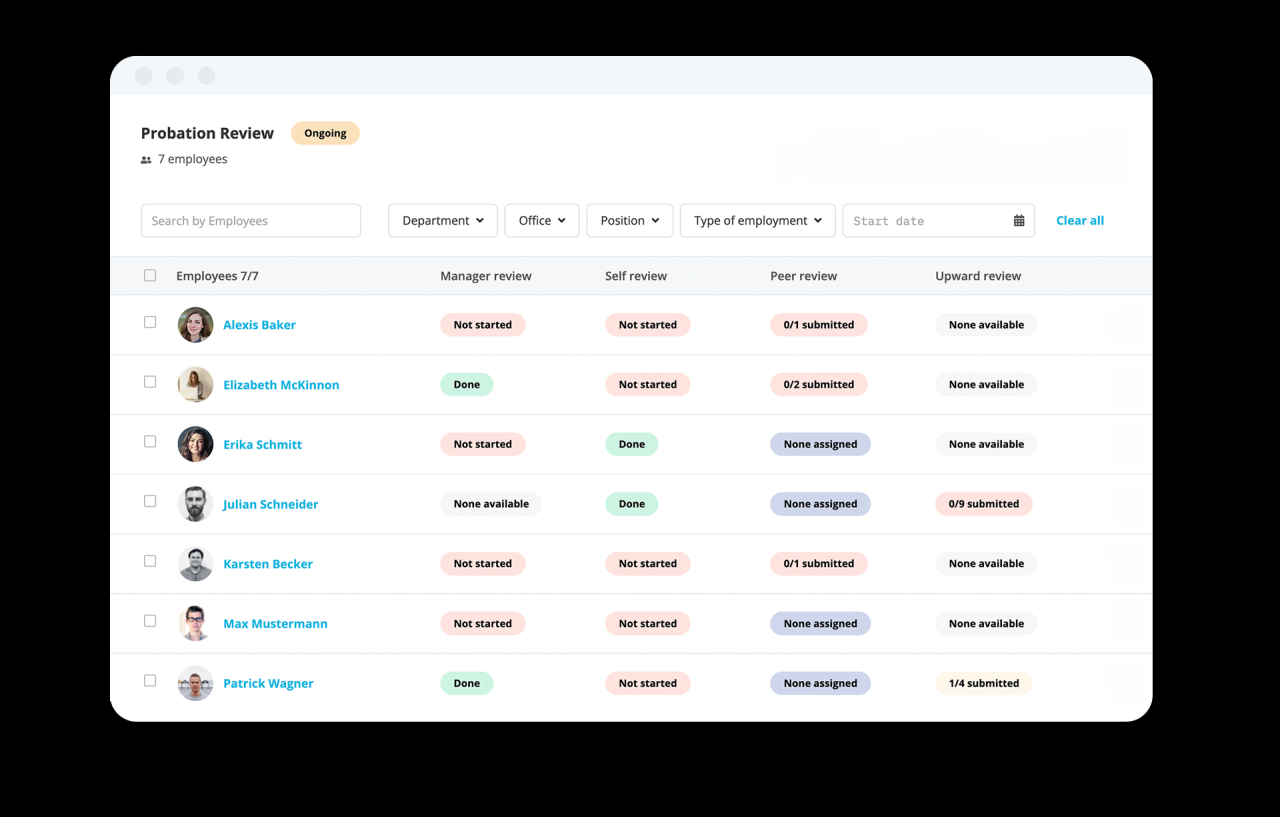Image resolution: width=1280 pixels, height=817 pixels.
Task: Select all employees using the header checkbox
Action: click(150, 274)
